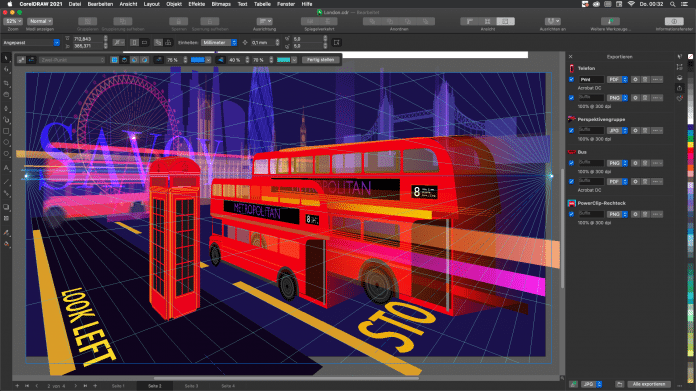This screenshot has width=696, height=391.
Task: Select the Crop tool in the toolbox
Action: tap(6, 83)
